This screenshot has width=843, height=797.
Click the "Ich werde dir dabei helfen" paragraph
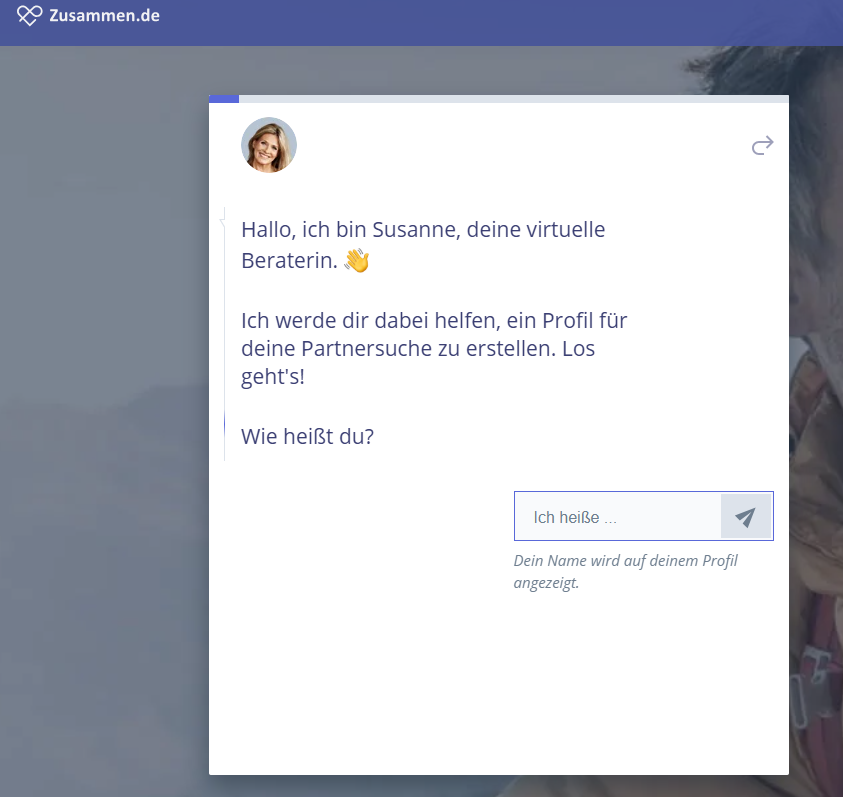[x=434, y=348]
